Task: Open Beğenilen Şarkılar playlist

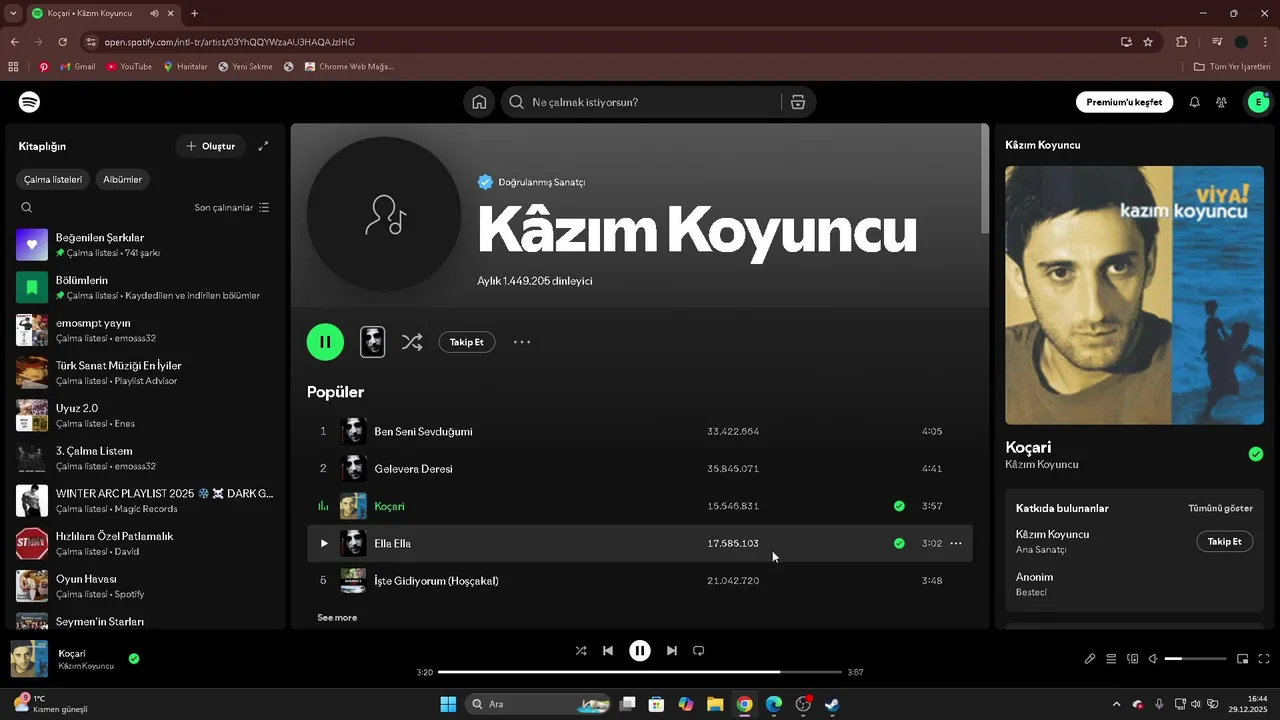Action: [x=145, y=245]
